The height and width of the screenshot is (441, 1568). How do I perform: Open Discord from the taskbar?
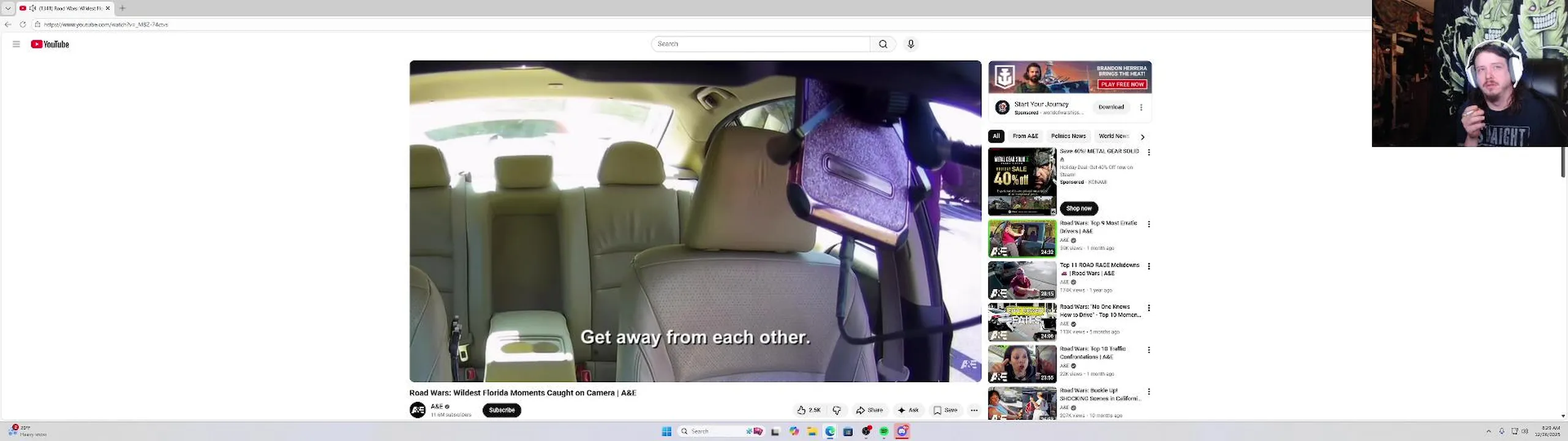[x=902, y=431]
